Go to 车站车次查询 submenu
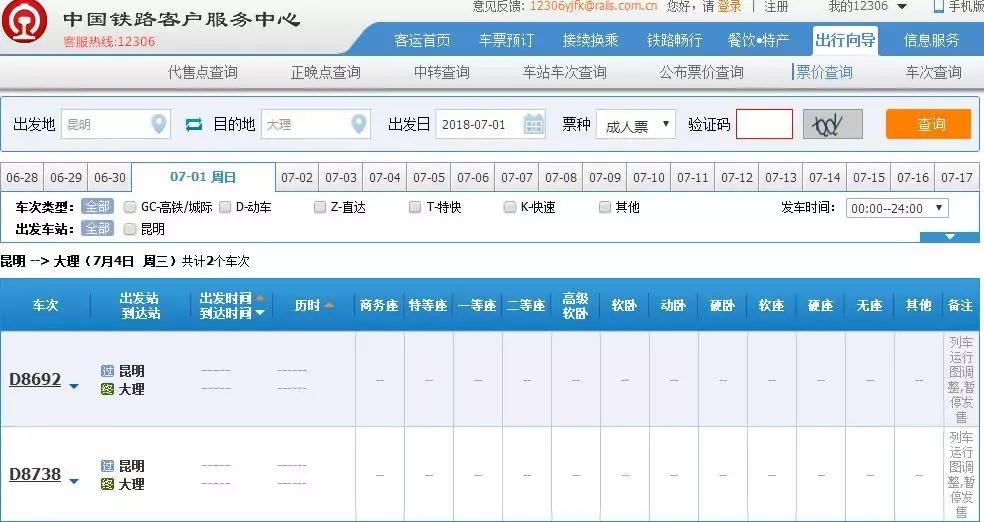Image resolution: width=984 pixels, height=522 pixels. [565, 73]
